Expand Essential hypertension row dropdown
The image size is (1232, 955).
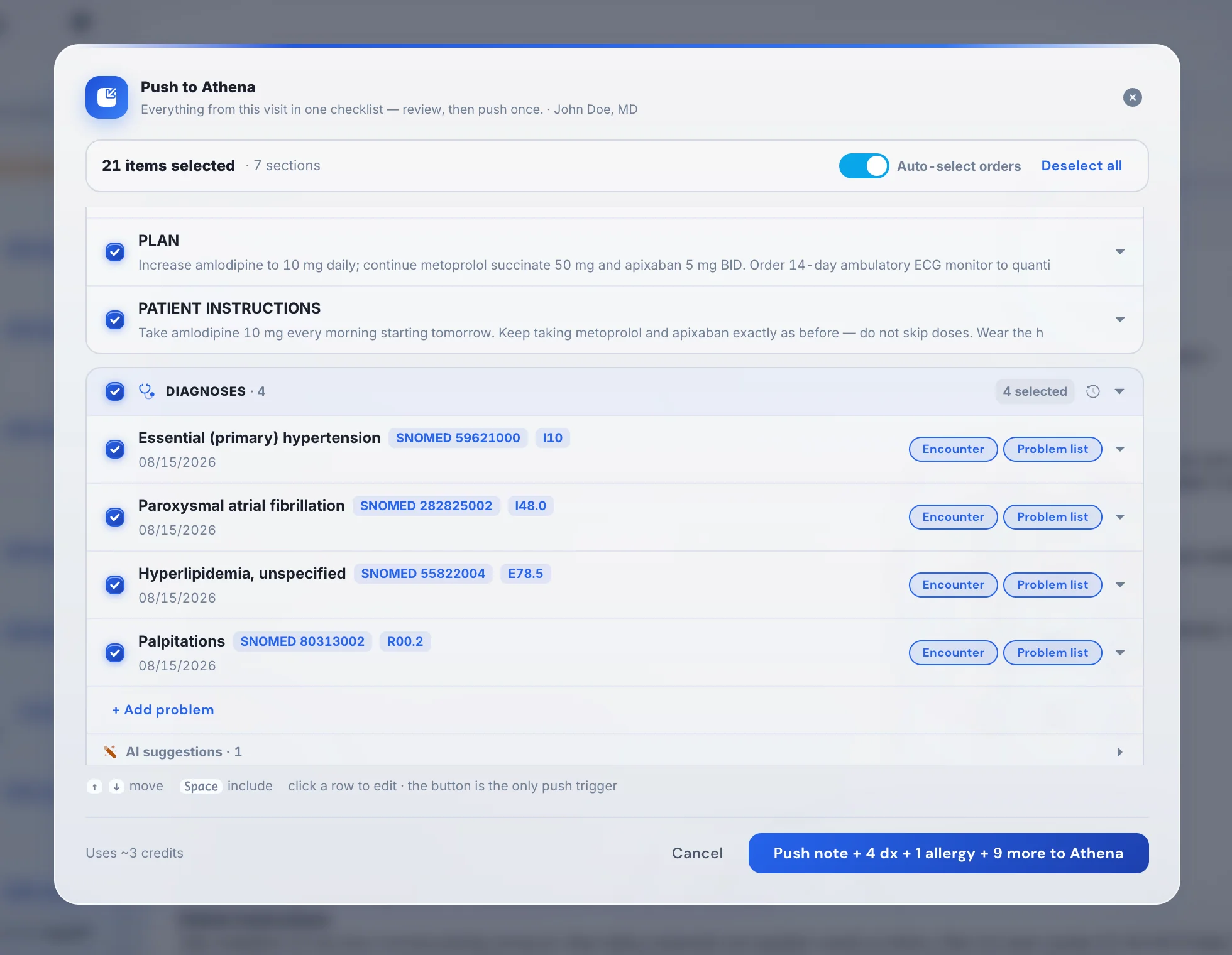pyautogui.click(x=1119, y=449)
